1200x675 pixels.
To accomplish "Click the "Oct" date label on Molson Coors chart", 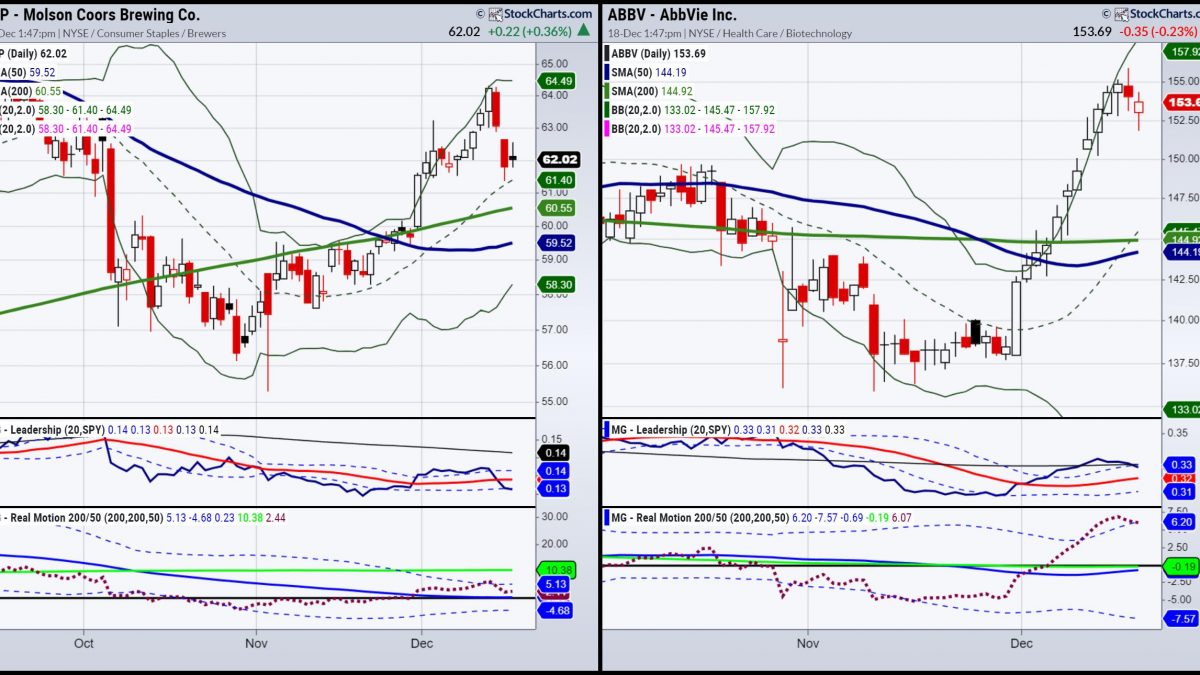I will 83,645.
